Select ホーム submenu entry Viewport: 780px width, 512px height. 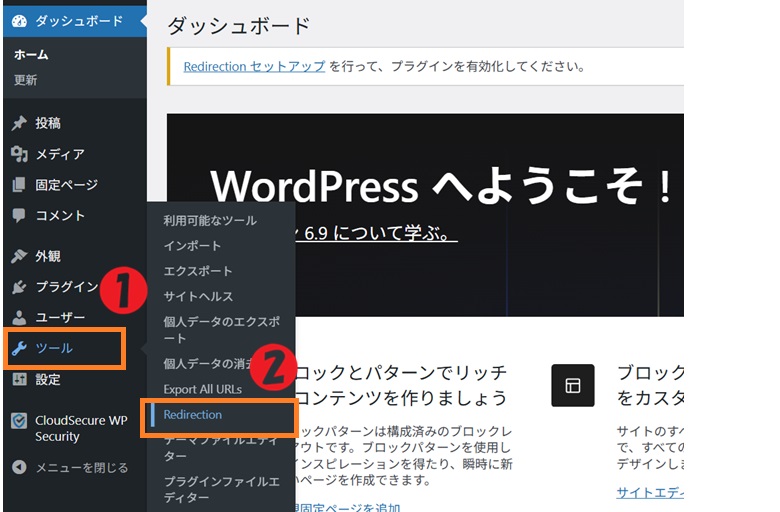(31, 55)
